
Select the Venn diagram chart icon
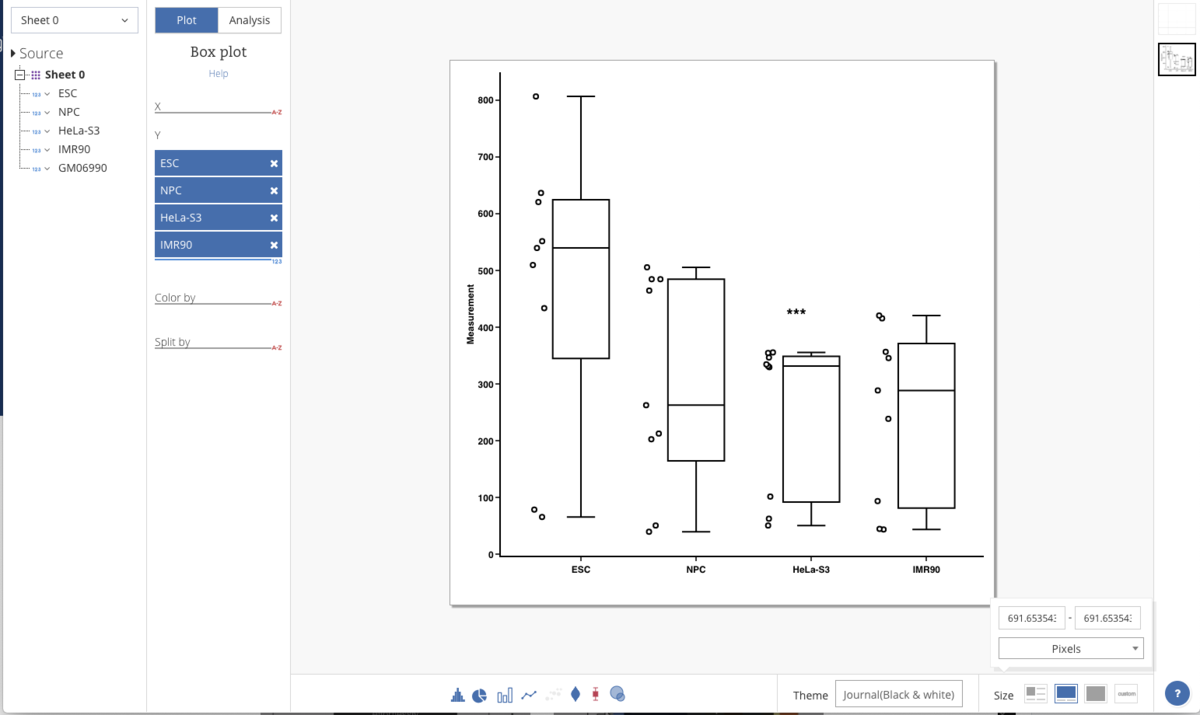[618, 694]
